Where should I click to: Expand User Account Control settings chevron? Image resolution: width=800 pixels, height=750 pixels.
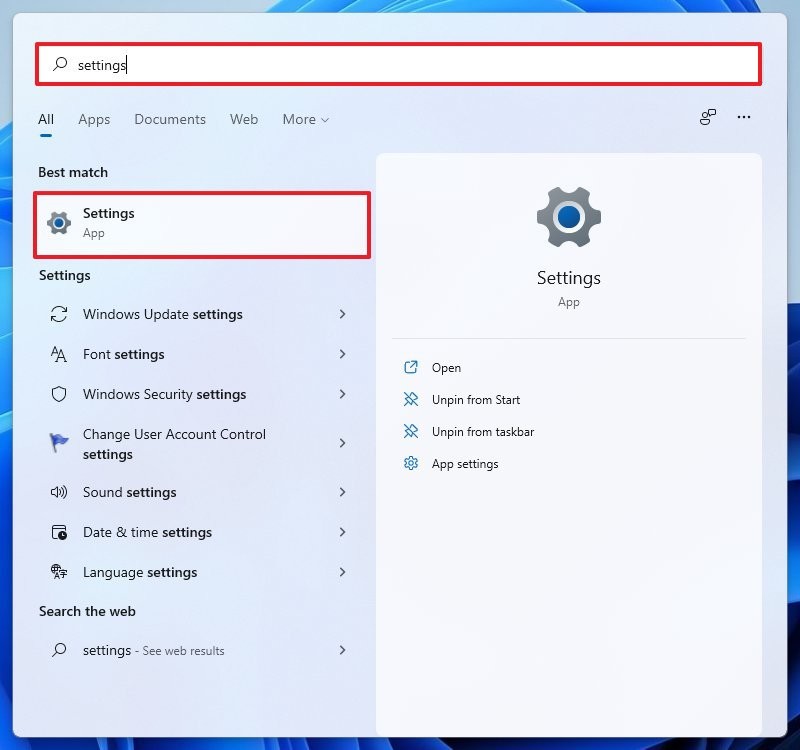pyautogui.click(x=342, y=443)
